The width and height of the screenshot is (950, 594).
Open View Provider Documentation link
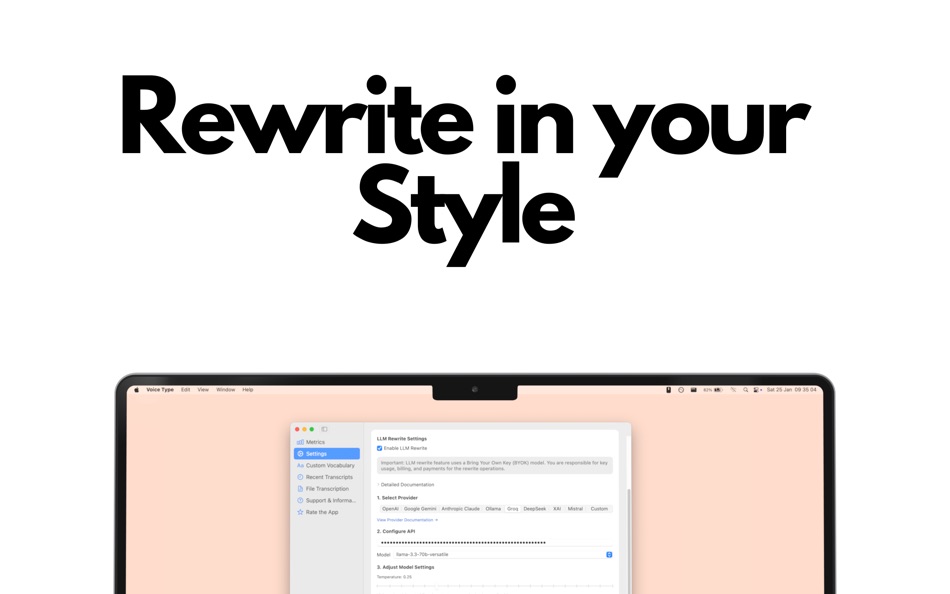pyautogui.click(x=407, y=520)
